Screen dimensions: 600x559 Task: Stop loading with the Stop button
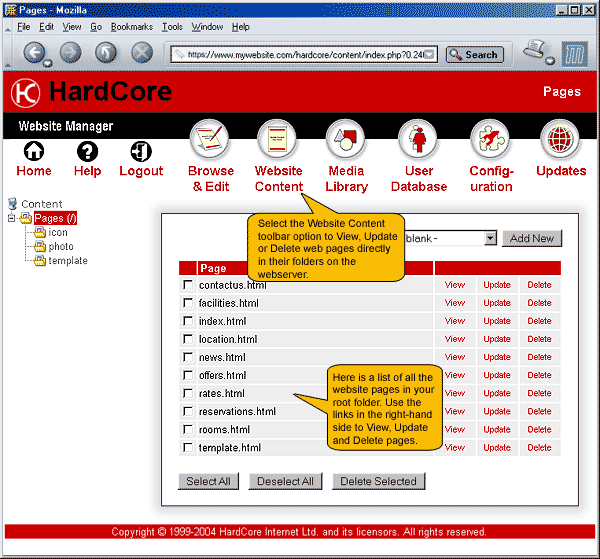(x=142, y=52)
